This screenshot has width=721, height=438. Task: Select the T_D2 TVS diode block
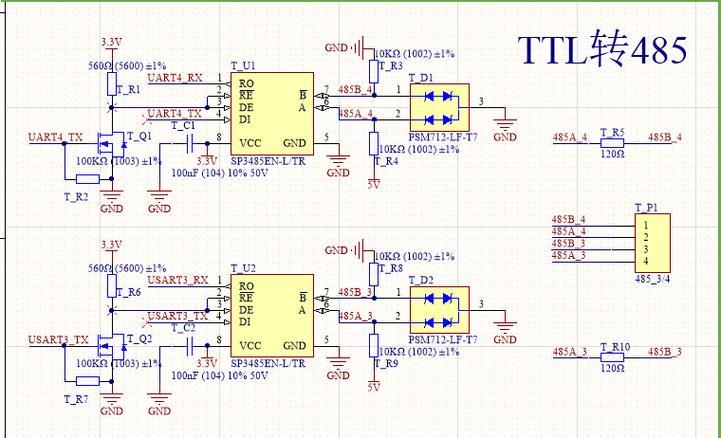pyautogui.click(x=439, y=310)
